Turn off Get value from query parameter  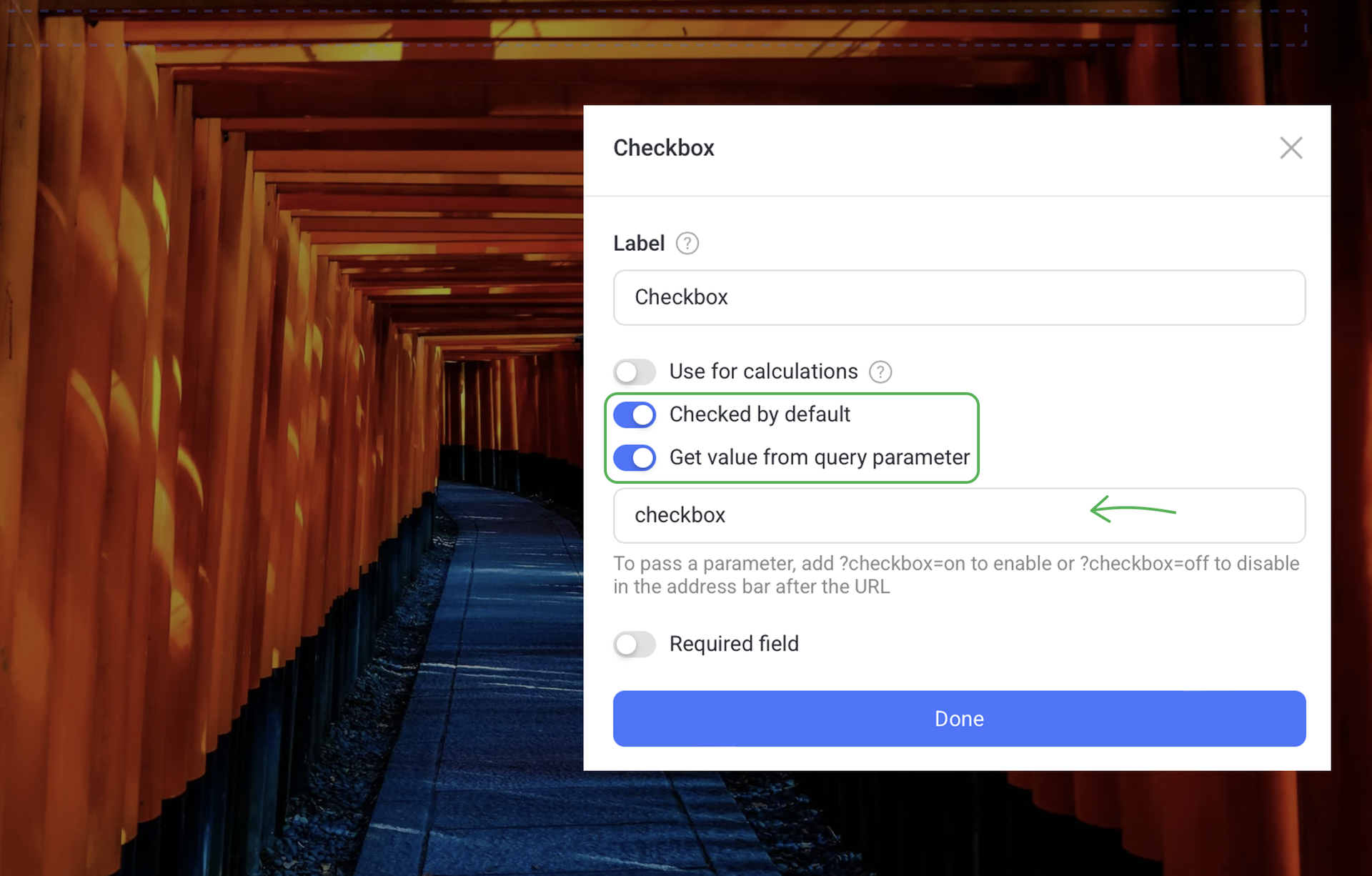tap(634, 457)
